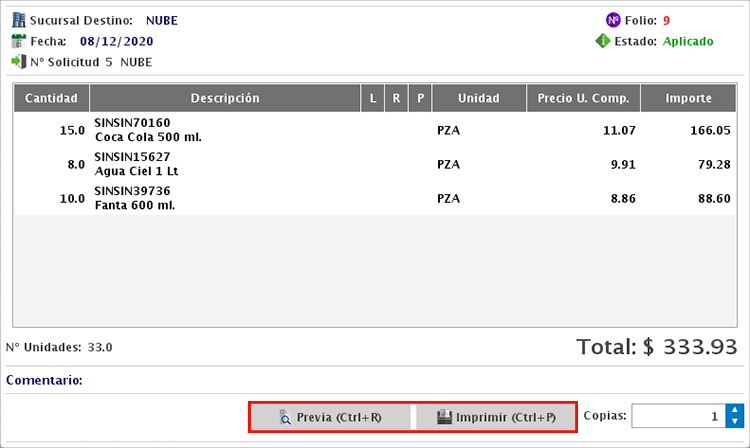This screenshot has height=448, width=750.
Task: Click the Precio U. Comp. column header
Action: [x=583, y=98]
